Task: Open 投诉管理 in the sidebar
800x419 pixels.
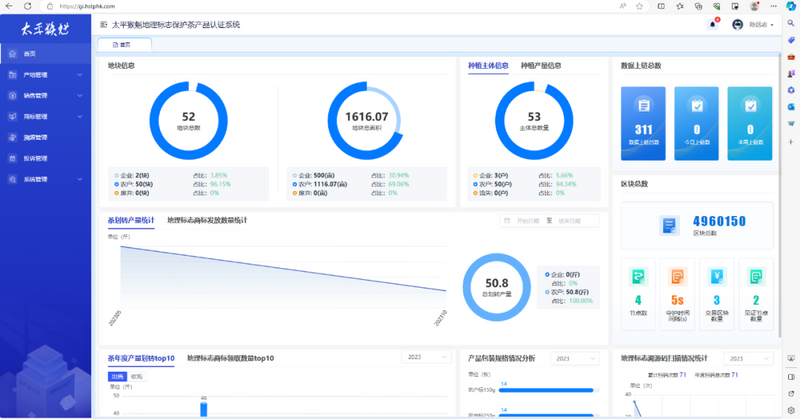Action: click(x=36, y=158)
